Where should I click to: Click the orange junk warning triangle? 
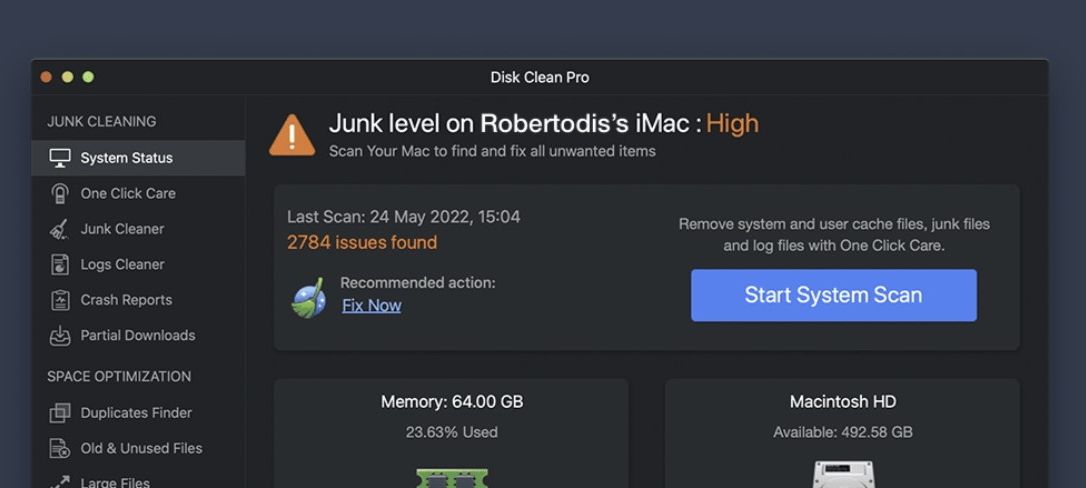click(x=292, y=135)
